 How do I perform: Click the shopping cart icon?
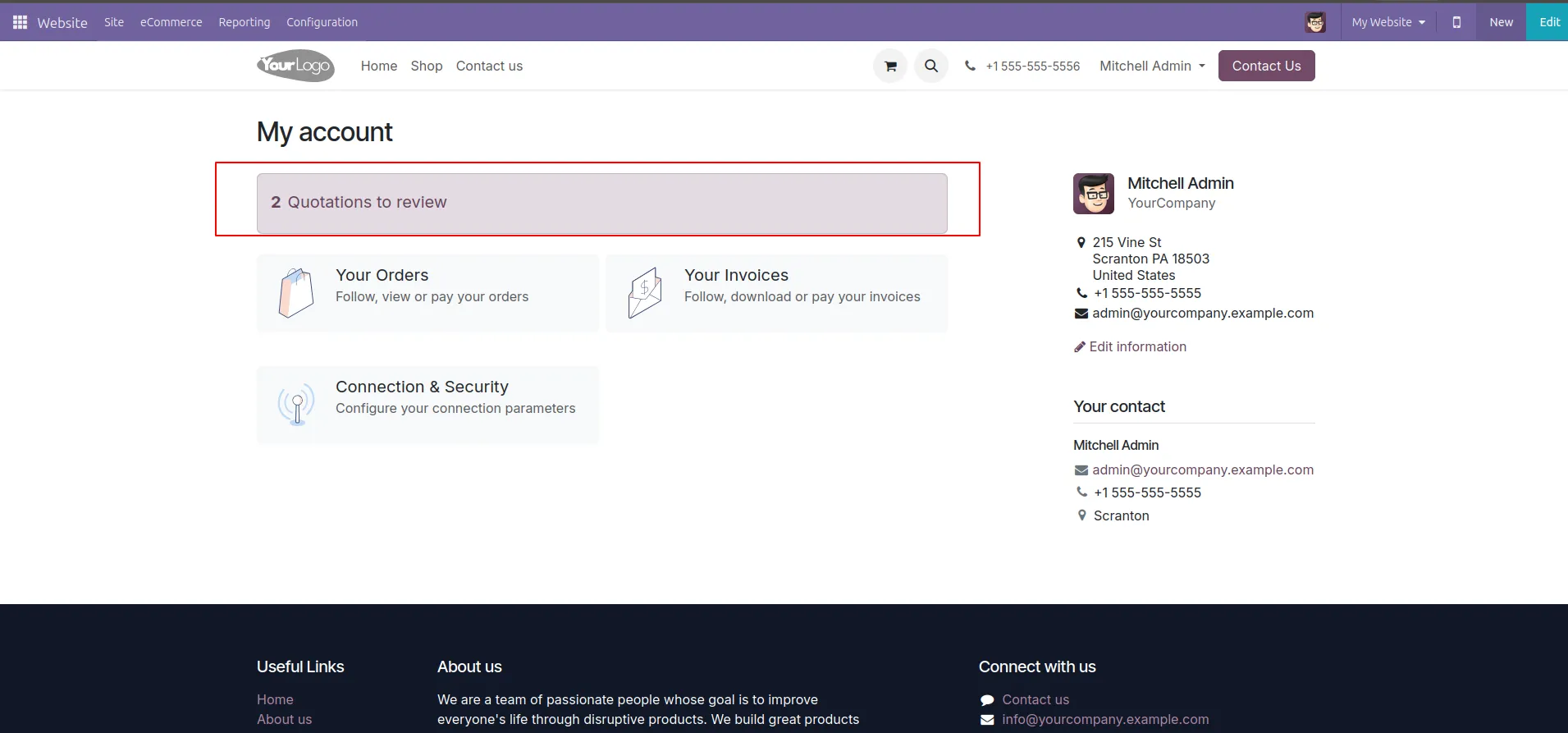pos(890,66)
